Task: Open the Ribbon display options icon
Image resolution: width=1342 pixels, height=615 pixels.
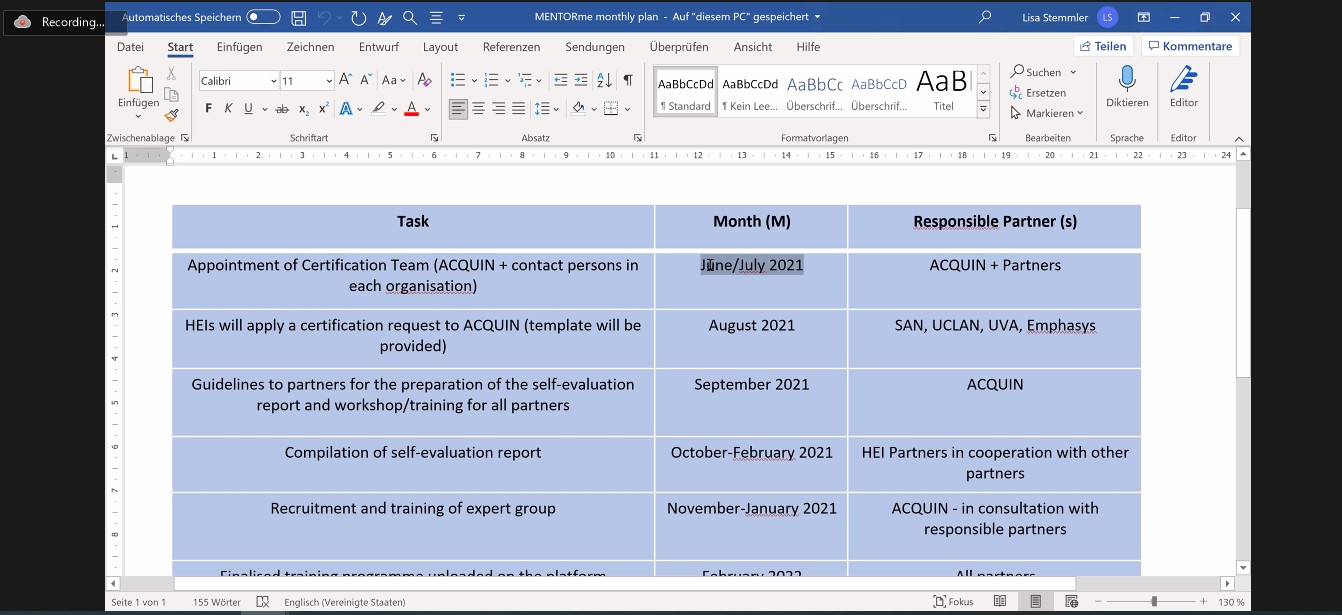Action: [1144, 17]
